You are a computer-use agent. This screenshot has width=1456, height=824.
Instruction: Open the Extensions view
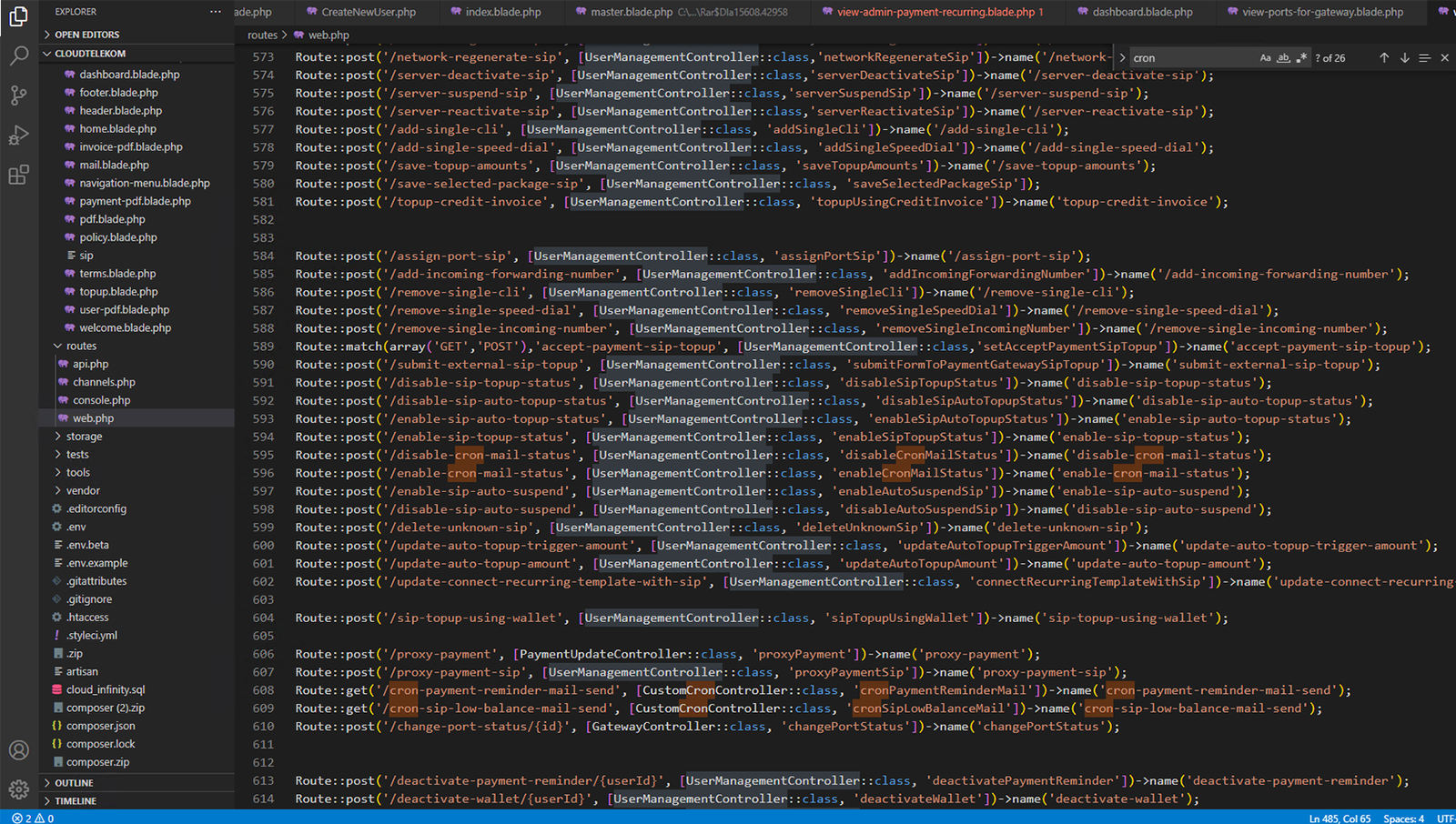click(18, 175)
